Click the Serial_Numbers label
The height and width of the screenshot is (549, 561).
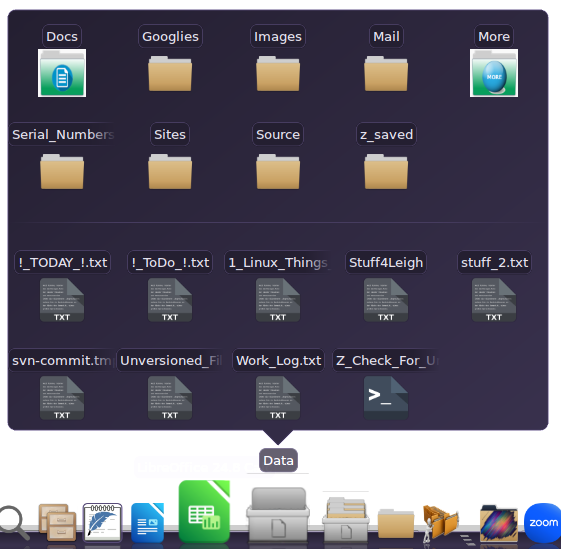pyautogui.click(x=62, y=134)
